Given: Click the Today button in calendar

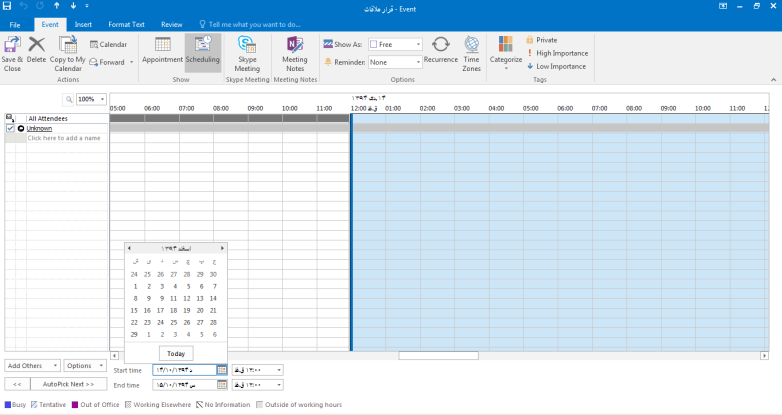Looking at the screenshot, I should point(176,353).
